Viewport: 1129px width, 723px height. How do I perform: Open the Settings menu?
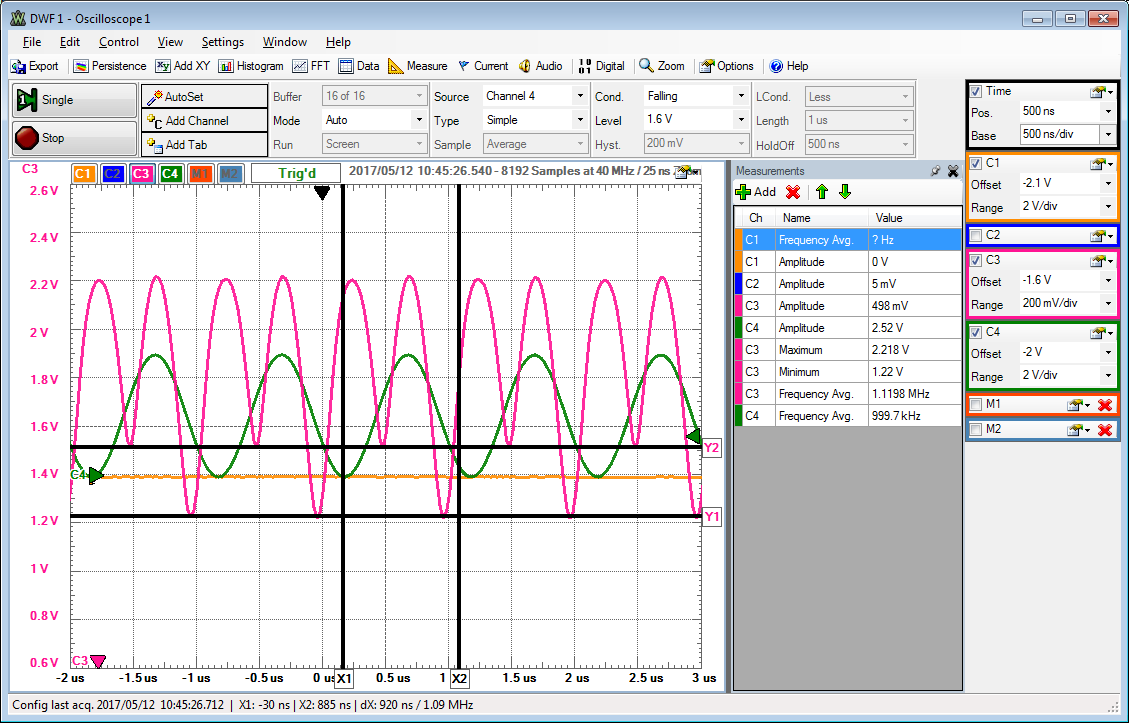click(x=222, y=42)
